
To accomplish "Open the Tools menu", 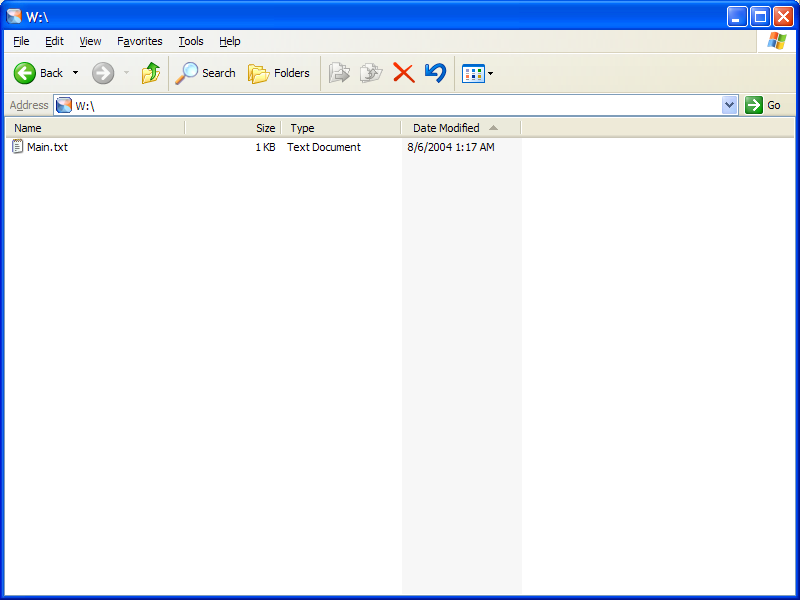I will point(191,41).
